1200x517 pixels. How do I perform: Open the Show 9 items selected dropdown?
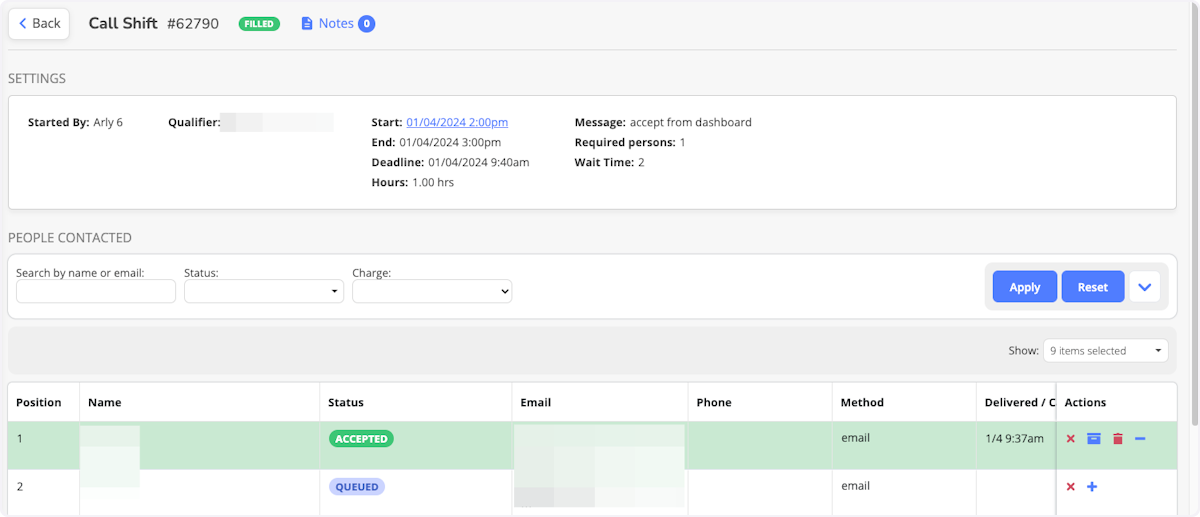[1105, 351]
